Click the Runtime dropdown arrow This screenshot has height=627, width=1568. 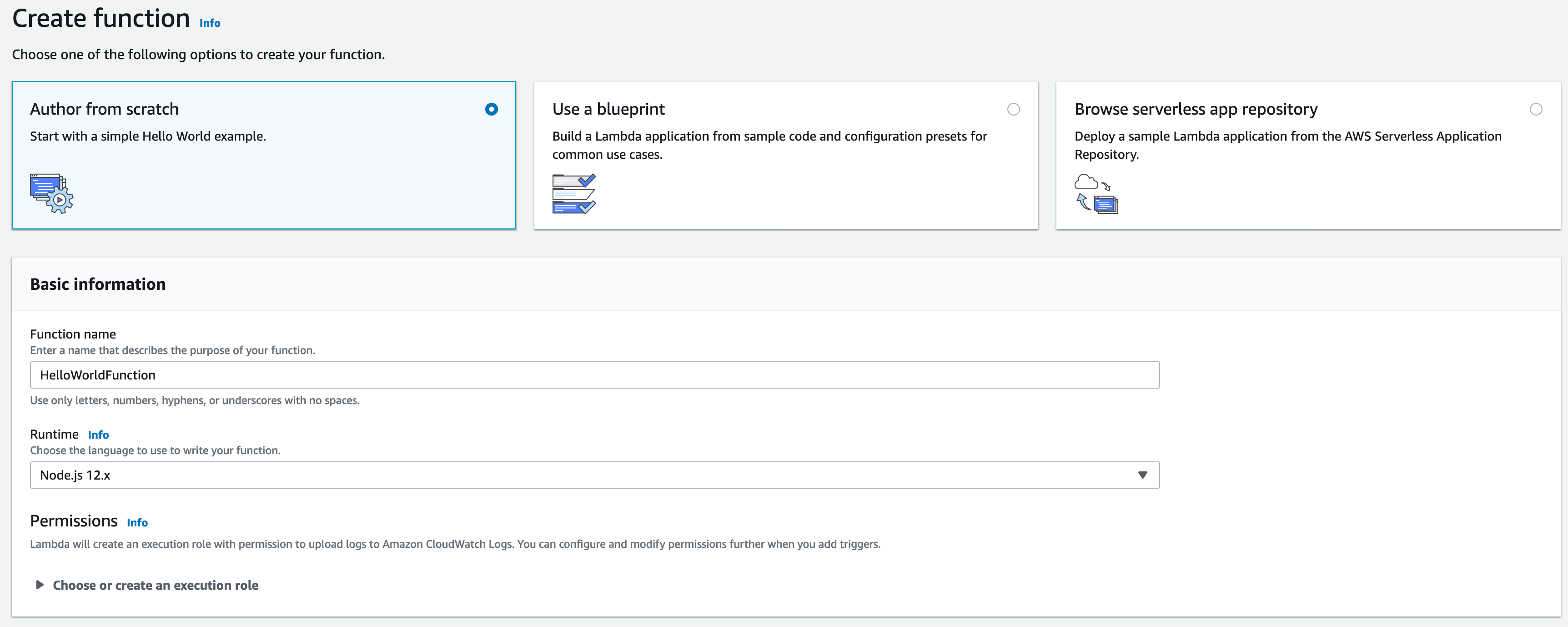pyautogui.click(x=1143, y=475)
